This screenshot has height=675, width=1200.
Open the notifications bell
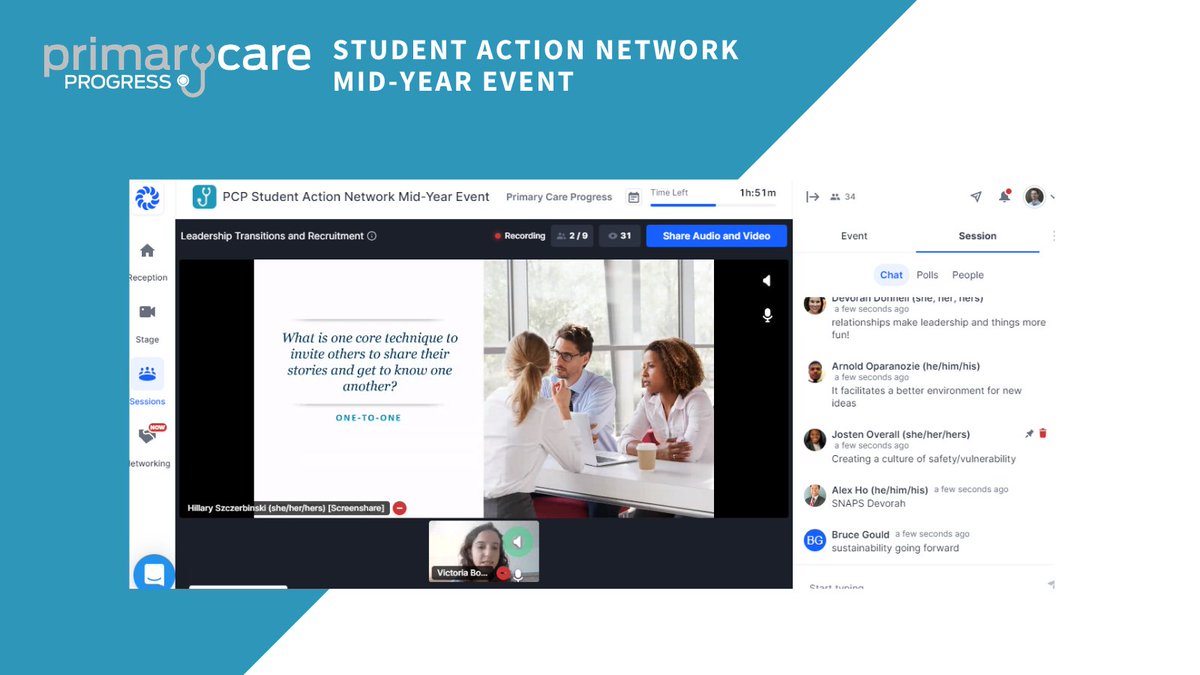[x=1005, y=196]
